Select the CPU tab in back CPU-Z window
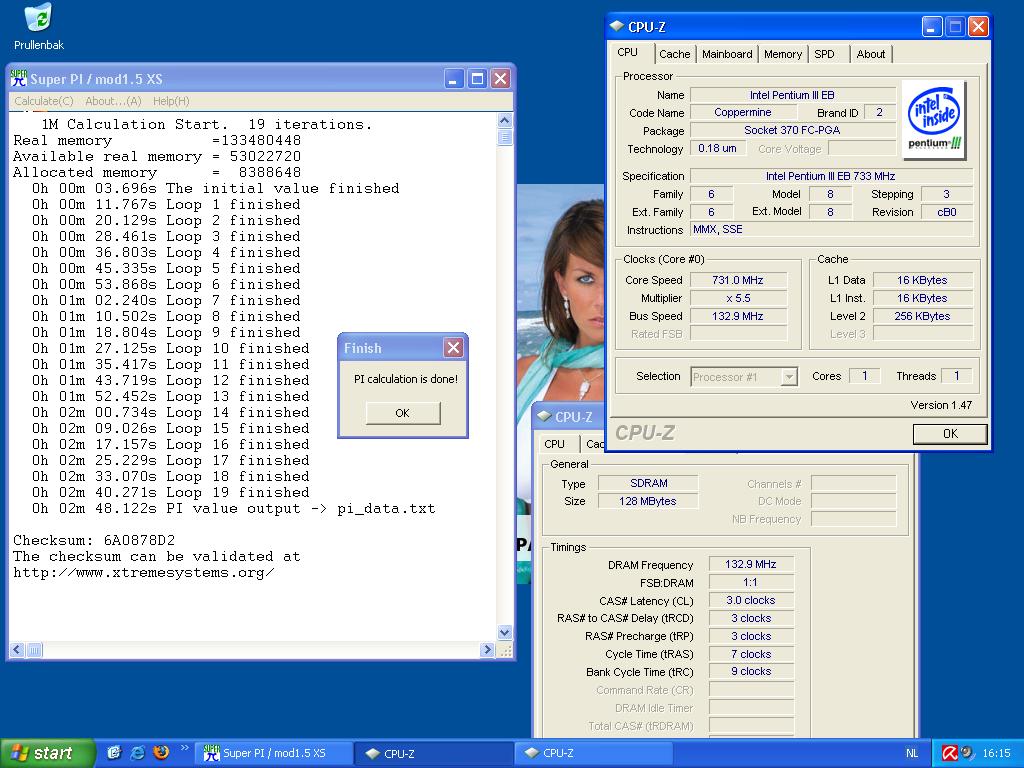The height and width of the screenshot is (768, 1024). click(554, 444)
